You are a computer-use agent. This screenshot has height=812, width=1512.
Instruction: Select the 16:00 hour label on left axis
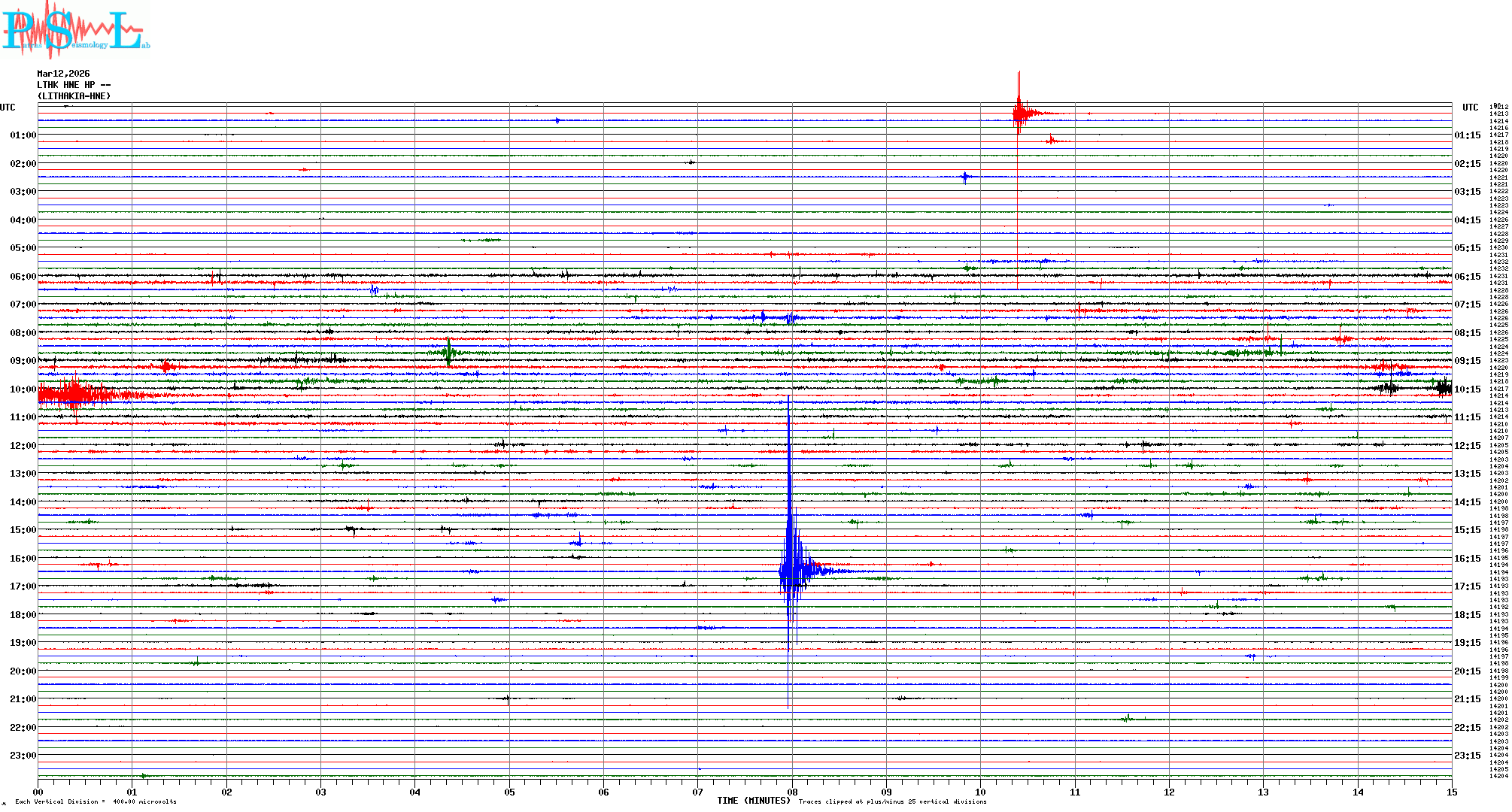[23, 559]
